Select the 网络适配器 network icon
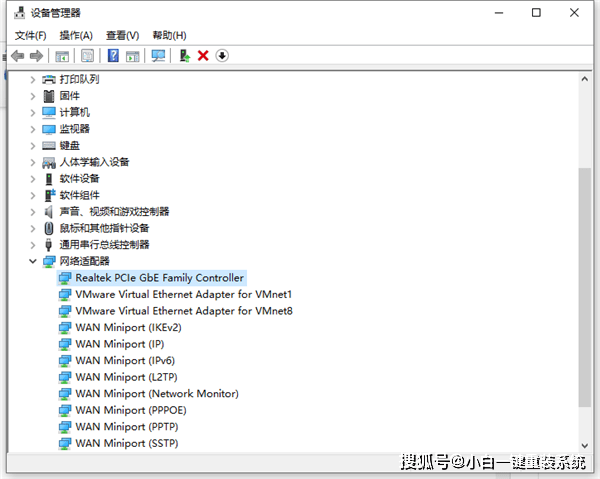Screen dimensions: 600x479 pyautogui.click(x=49, y=261)
